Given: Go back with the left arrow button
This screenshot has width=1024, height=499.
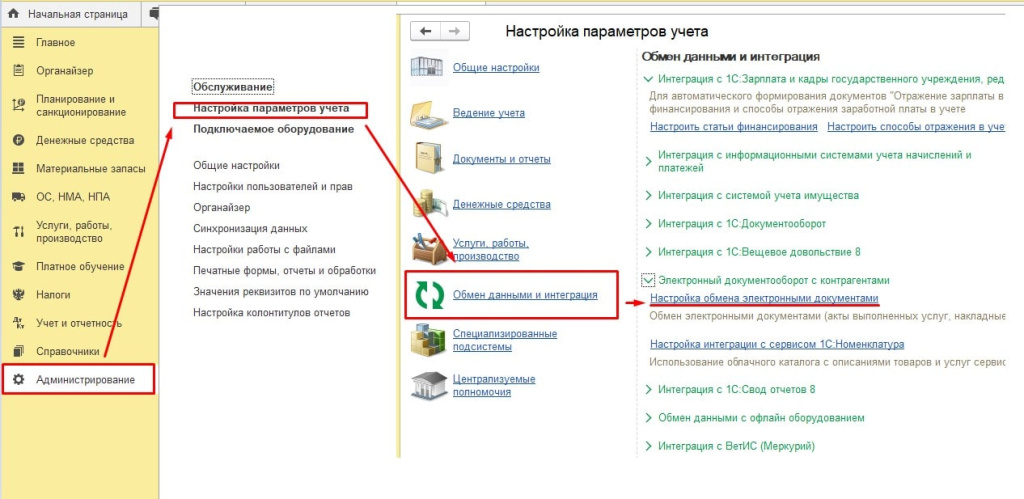Looking at the screenshot, I should pos(425,31).
